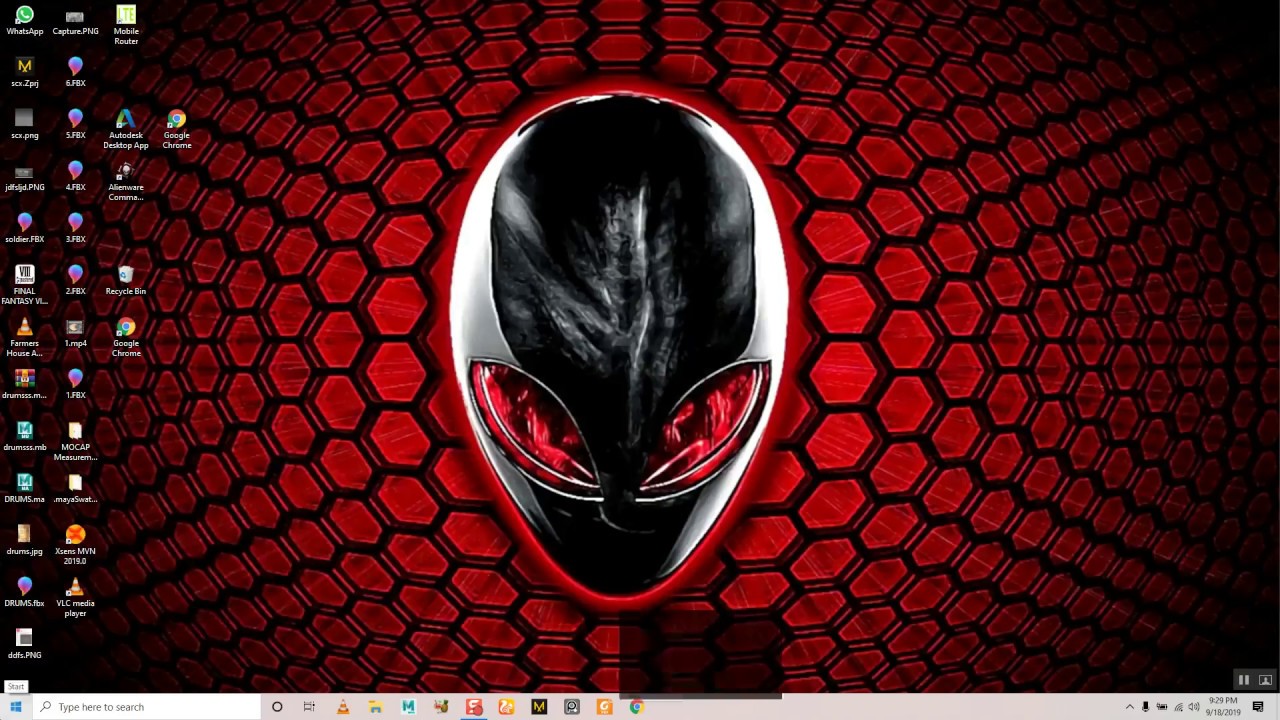Open the yellow M Marvelous Designer taskbar icon

coord(539,707)
